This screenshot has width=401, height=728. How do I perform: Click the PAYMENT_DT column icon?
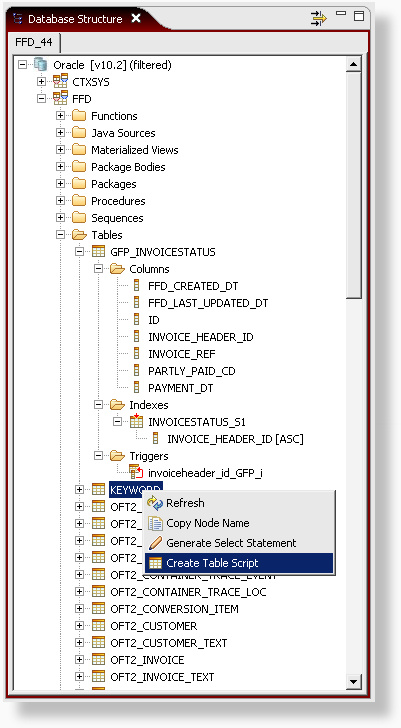coord(136,388)
